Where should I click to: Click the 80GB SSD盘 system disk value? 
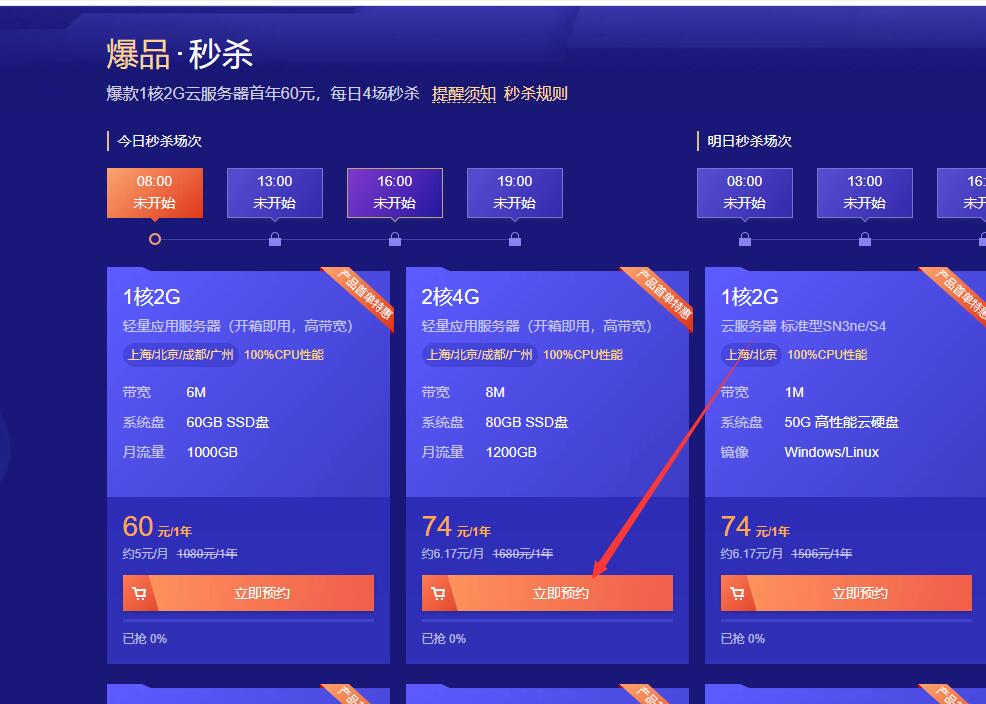point(527,422)
